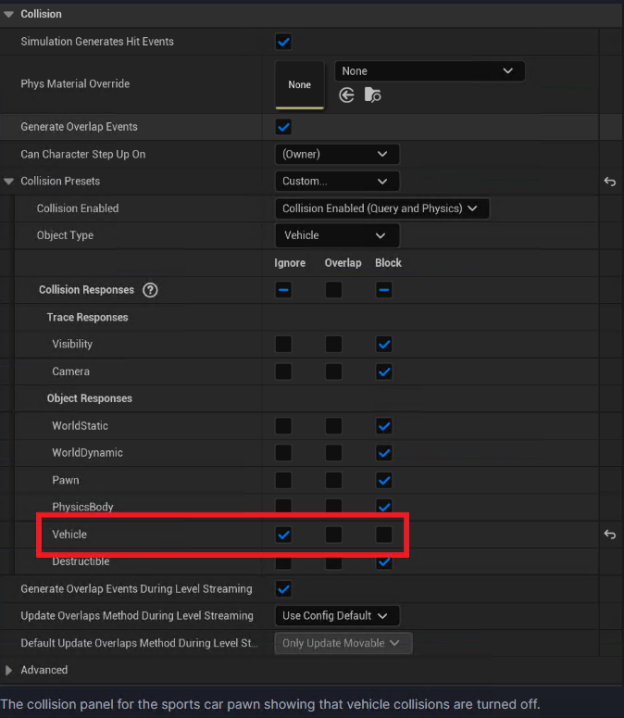Image resolution: width=624 pixels, height=718 pixels.
Task: Reset Collision Presets to default
Action: [x=610, y=181]
